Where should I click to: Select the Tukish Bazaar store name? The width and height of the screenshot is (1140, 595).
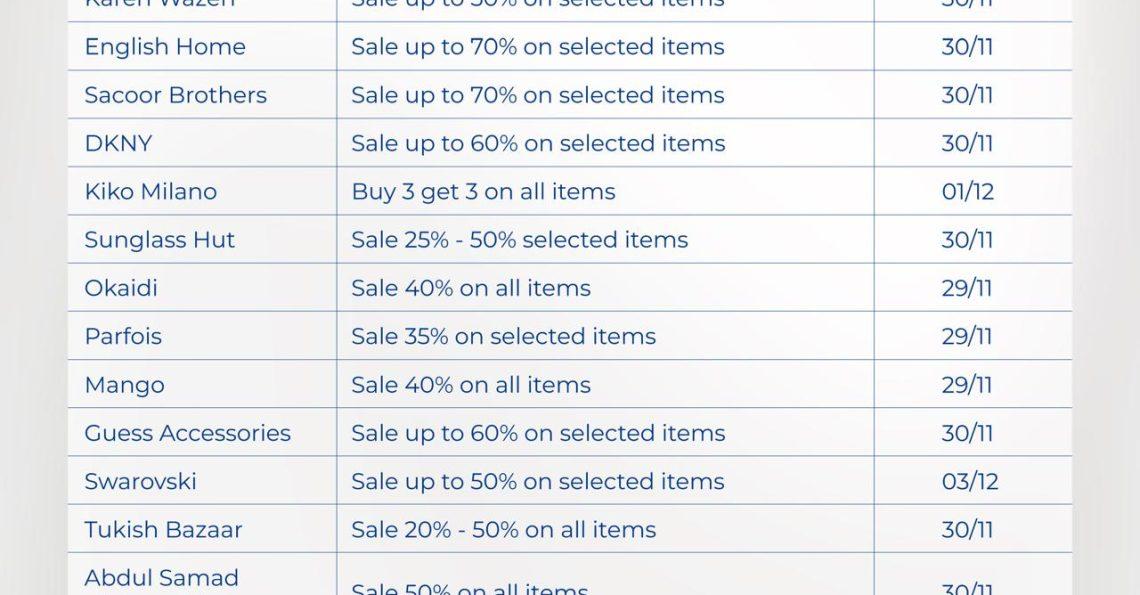163,529
